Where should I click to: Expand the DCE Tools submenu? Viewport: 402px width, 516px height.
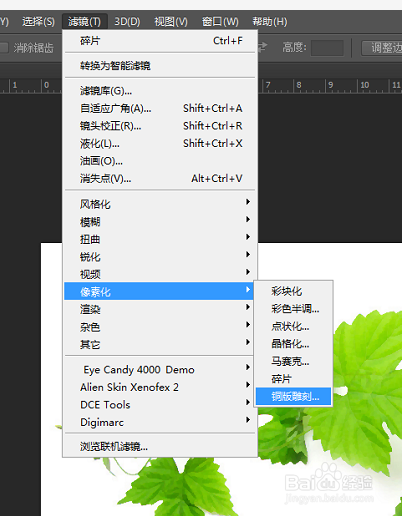[160, 405]
